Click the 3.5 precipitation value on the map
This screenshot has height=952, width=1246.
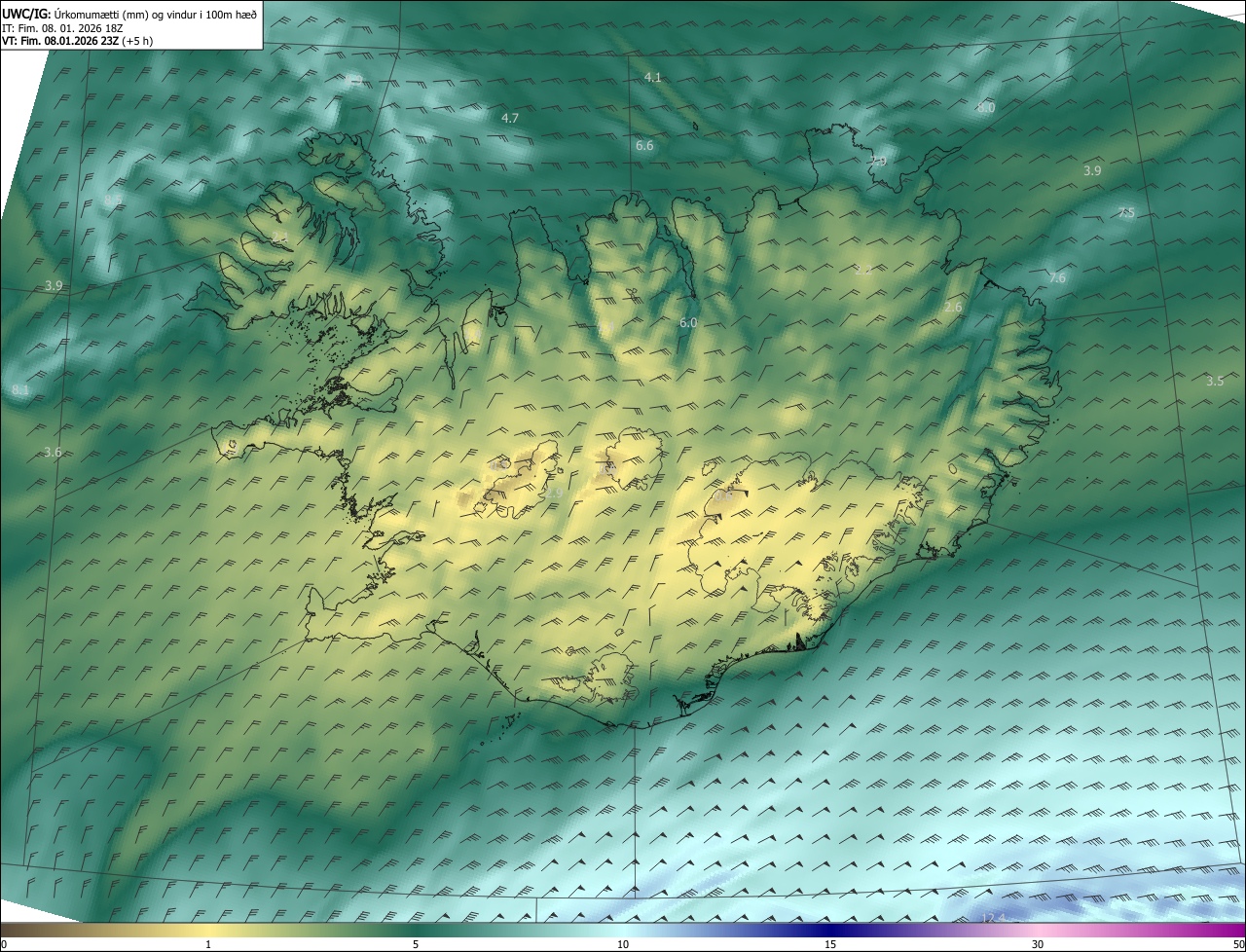1215,381
